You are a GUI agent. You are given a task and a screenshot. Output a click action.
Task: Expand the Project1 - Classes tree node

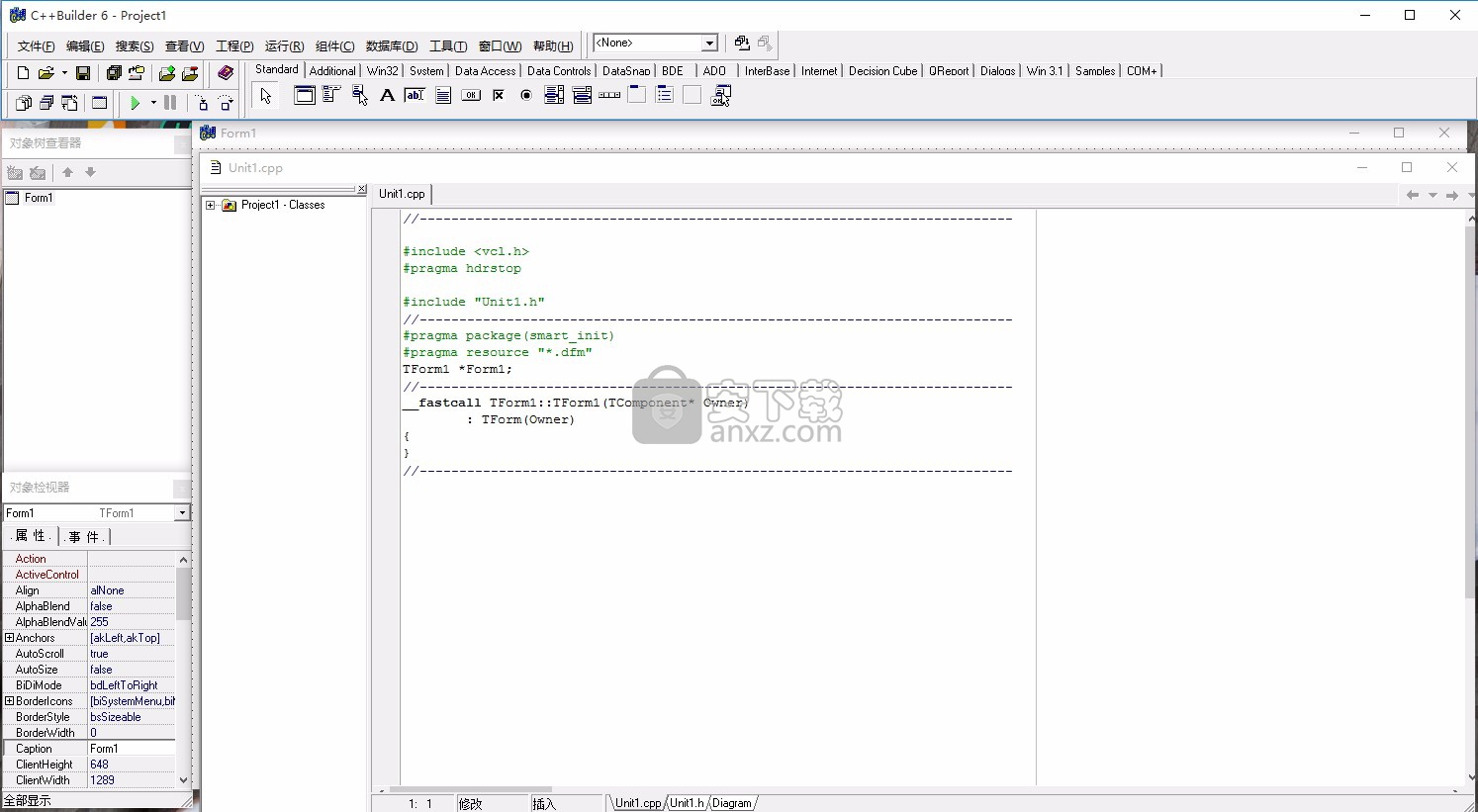coord(210,205)
